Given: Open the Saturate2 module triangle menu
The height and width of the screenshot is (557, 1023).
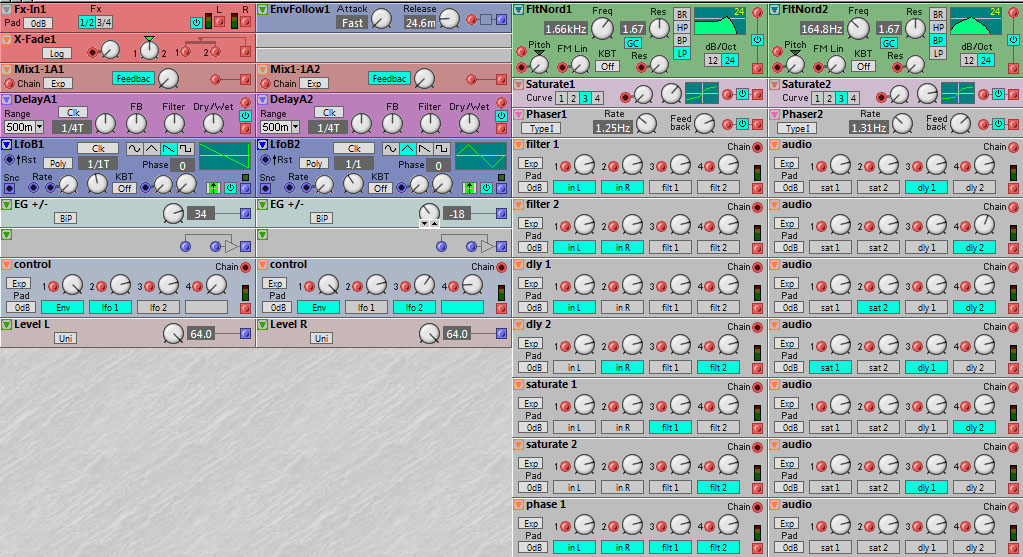Looking at the screenshot, I should pos(774,84).
